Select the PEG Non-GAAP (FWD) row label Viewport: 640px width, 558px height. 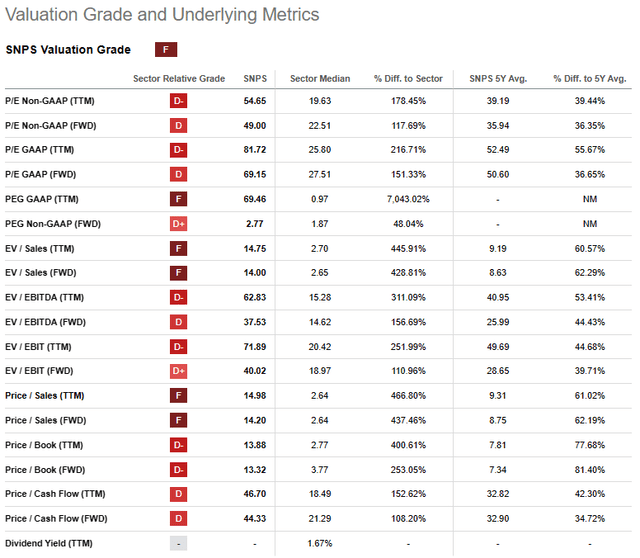click(x=53, y=224)
